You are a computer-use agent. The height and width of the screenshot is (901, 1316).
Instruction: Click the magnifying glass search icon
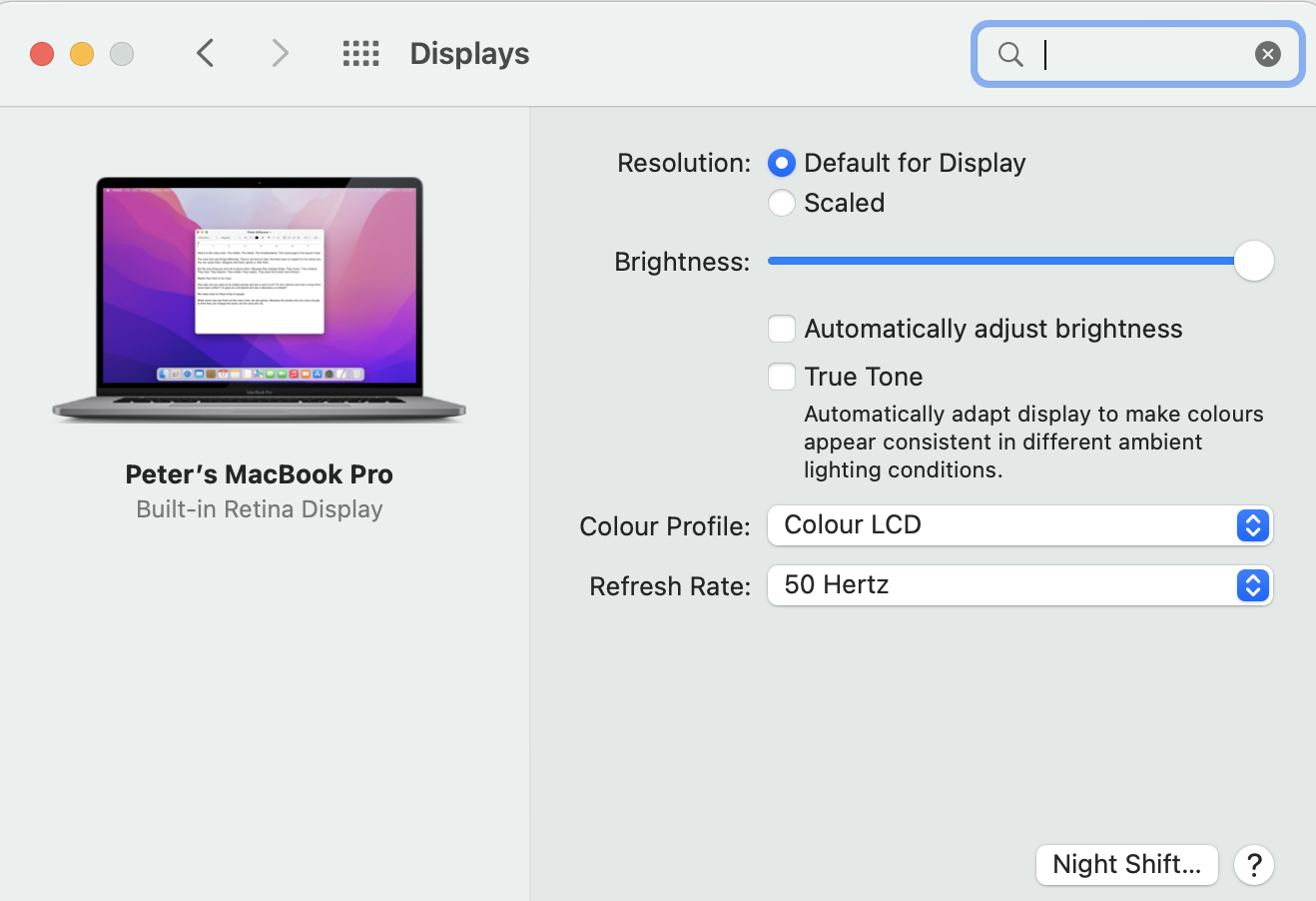1010,54
